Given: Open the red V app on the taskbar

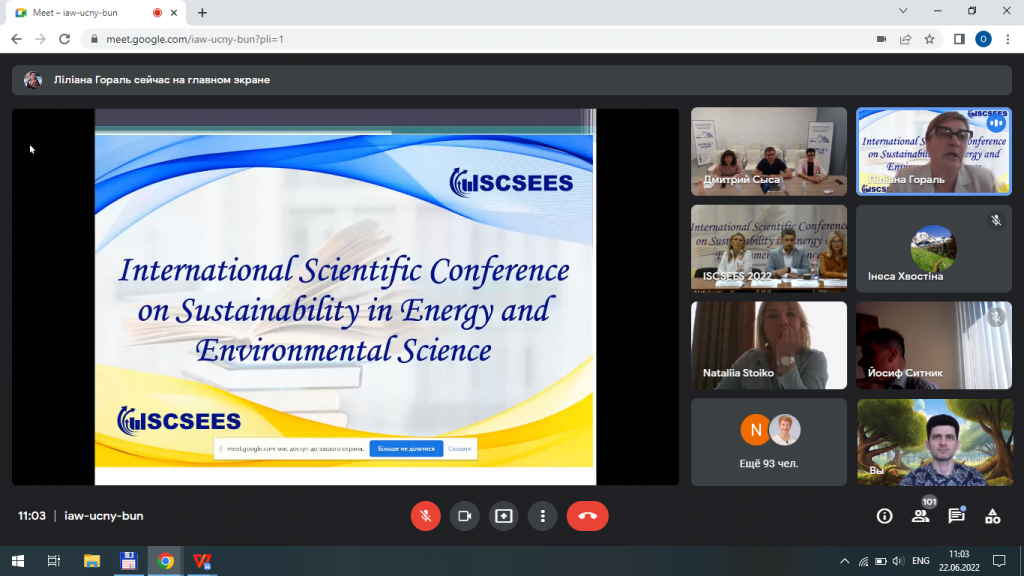Looking at the screenshot, I should (x=202, y=561).
